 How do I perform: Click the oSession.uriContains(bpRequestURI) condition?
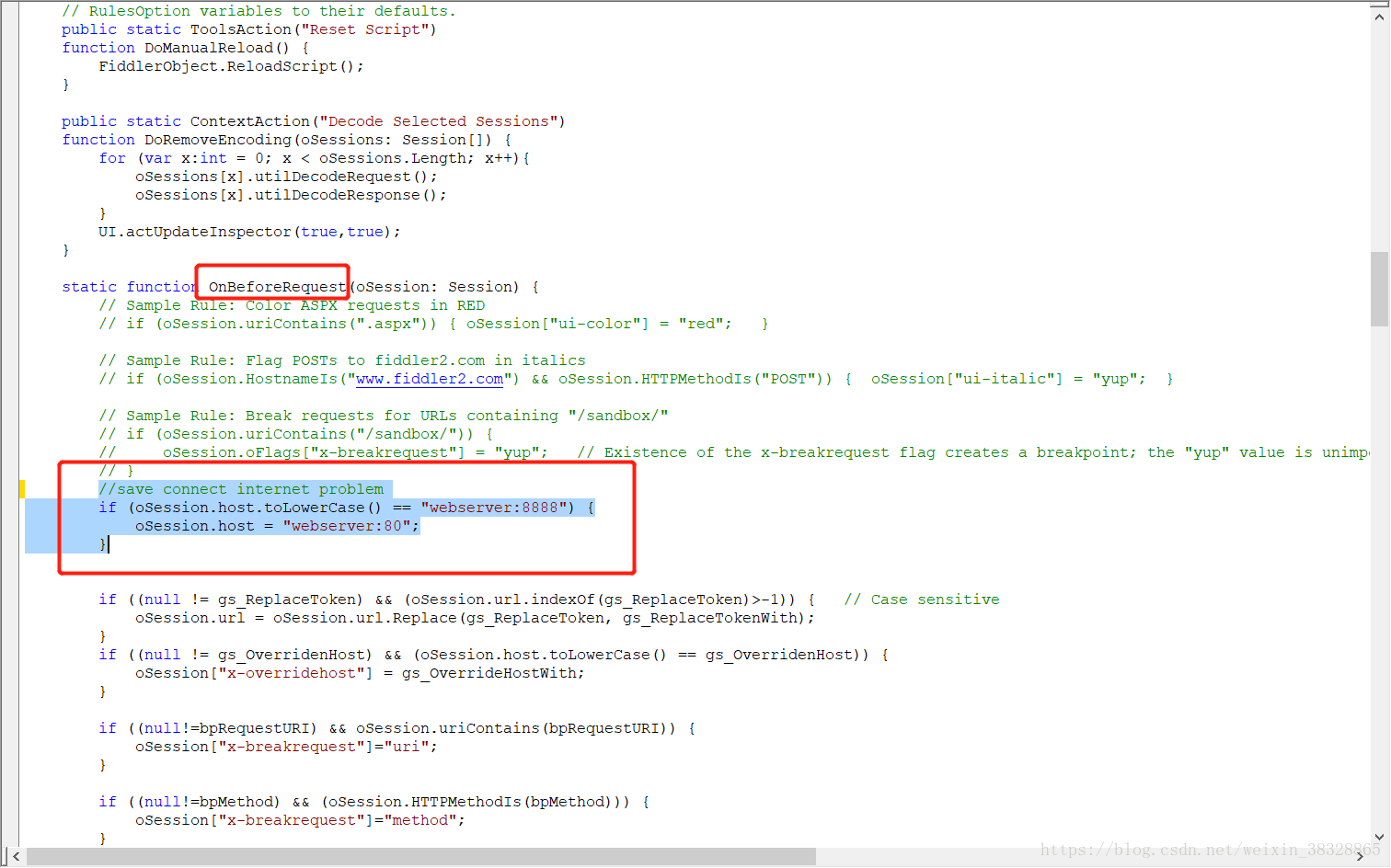click(x=516, y=728)
